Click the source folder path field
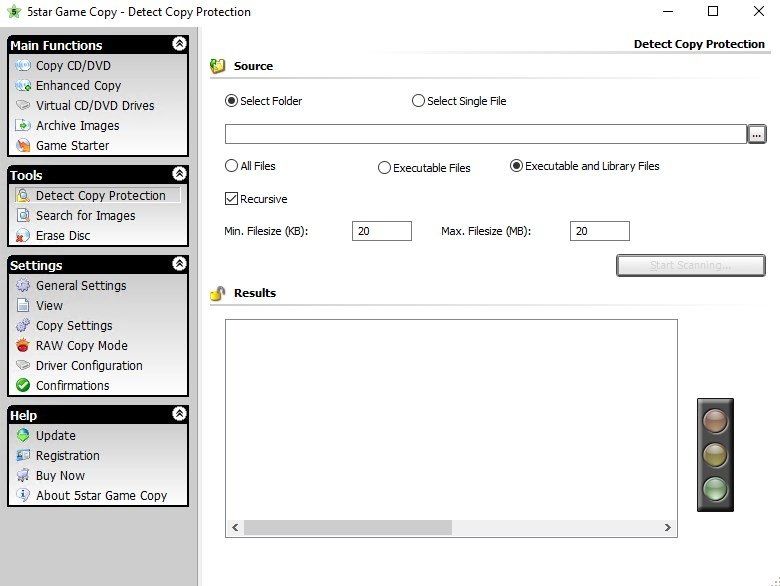 click(x=486, y=134)
